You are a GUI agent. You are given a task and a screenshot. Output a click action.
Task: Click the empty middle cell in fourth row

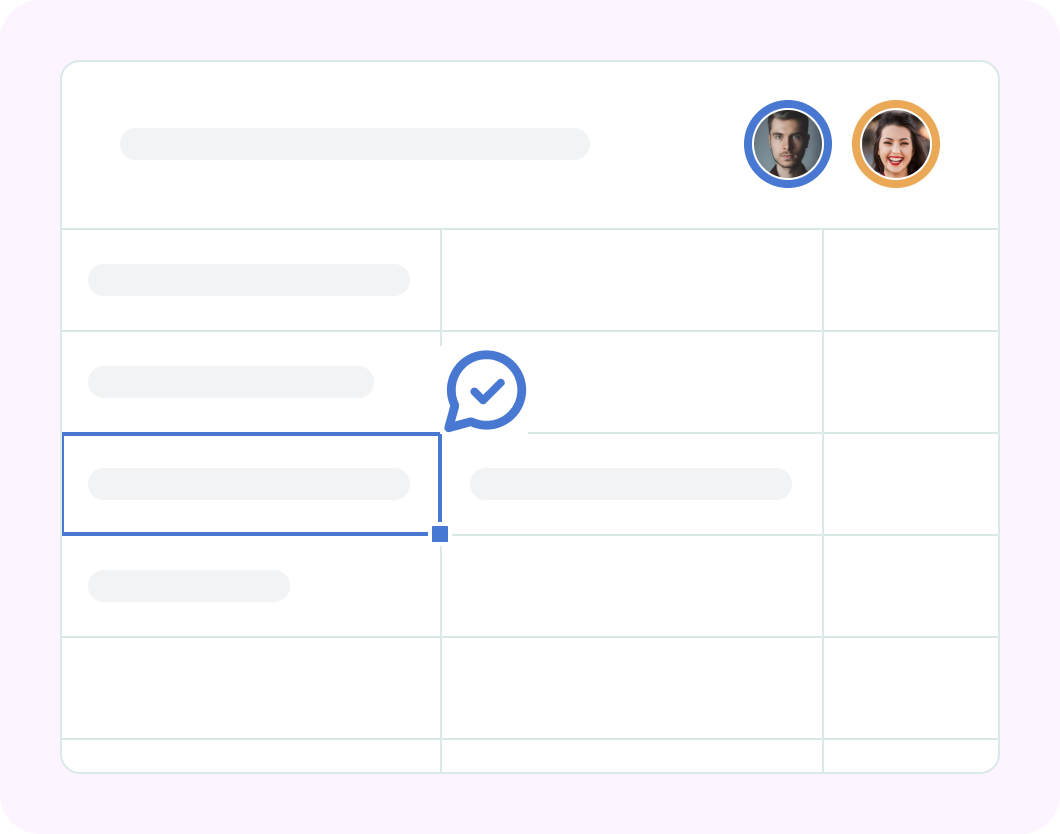click(x=631, y=586)
